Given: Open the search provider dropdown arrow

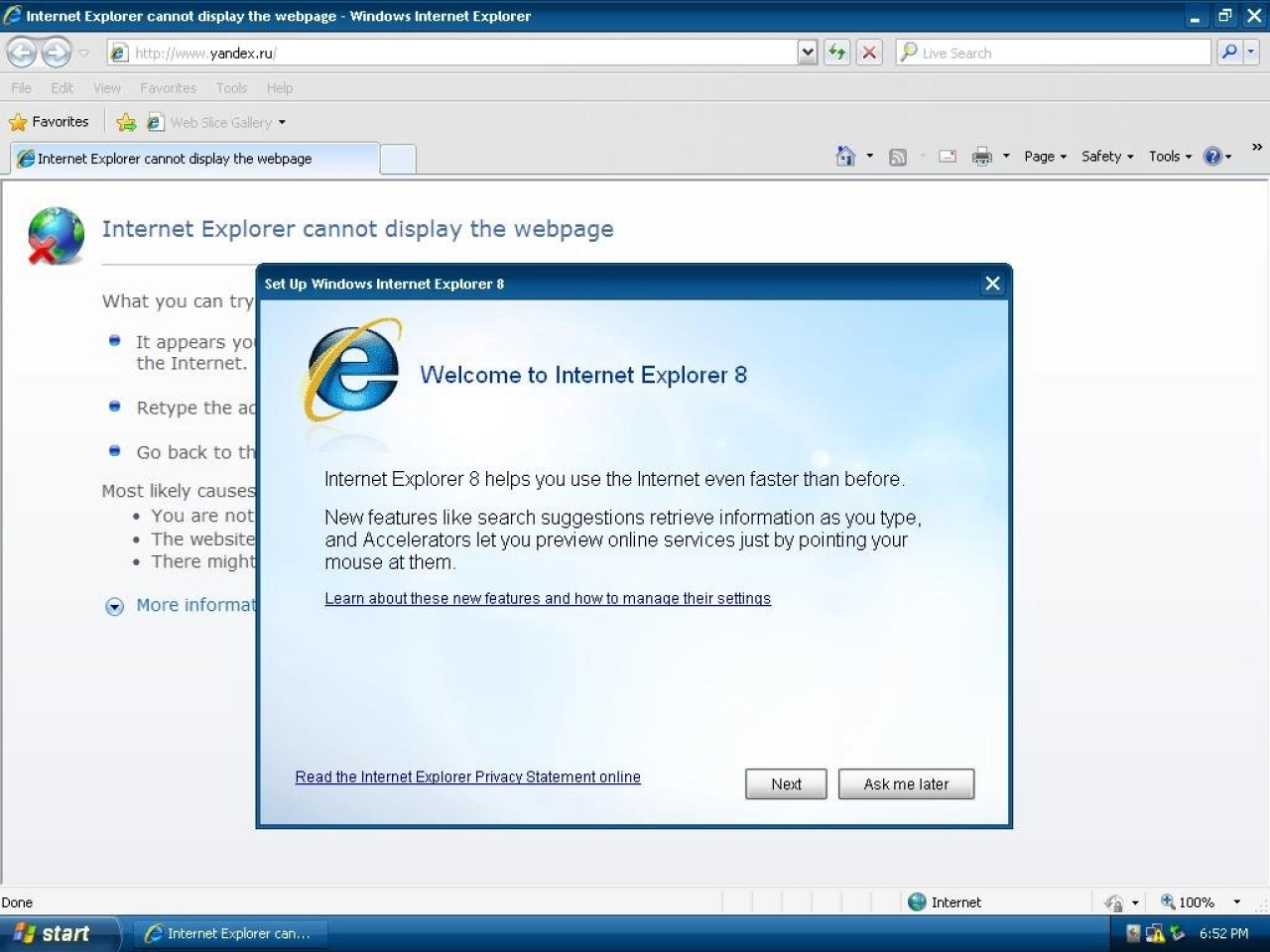Looking at the screenshot, I should pyautogui.click(x=1251, y=52).
